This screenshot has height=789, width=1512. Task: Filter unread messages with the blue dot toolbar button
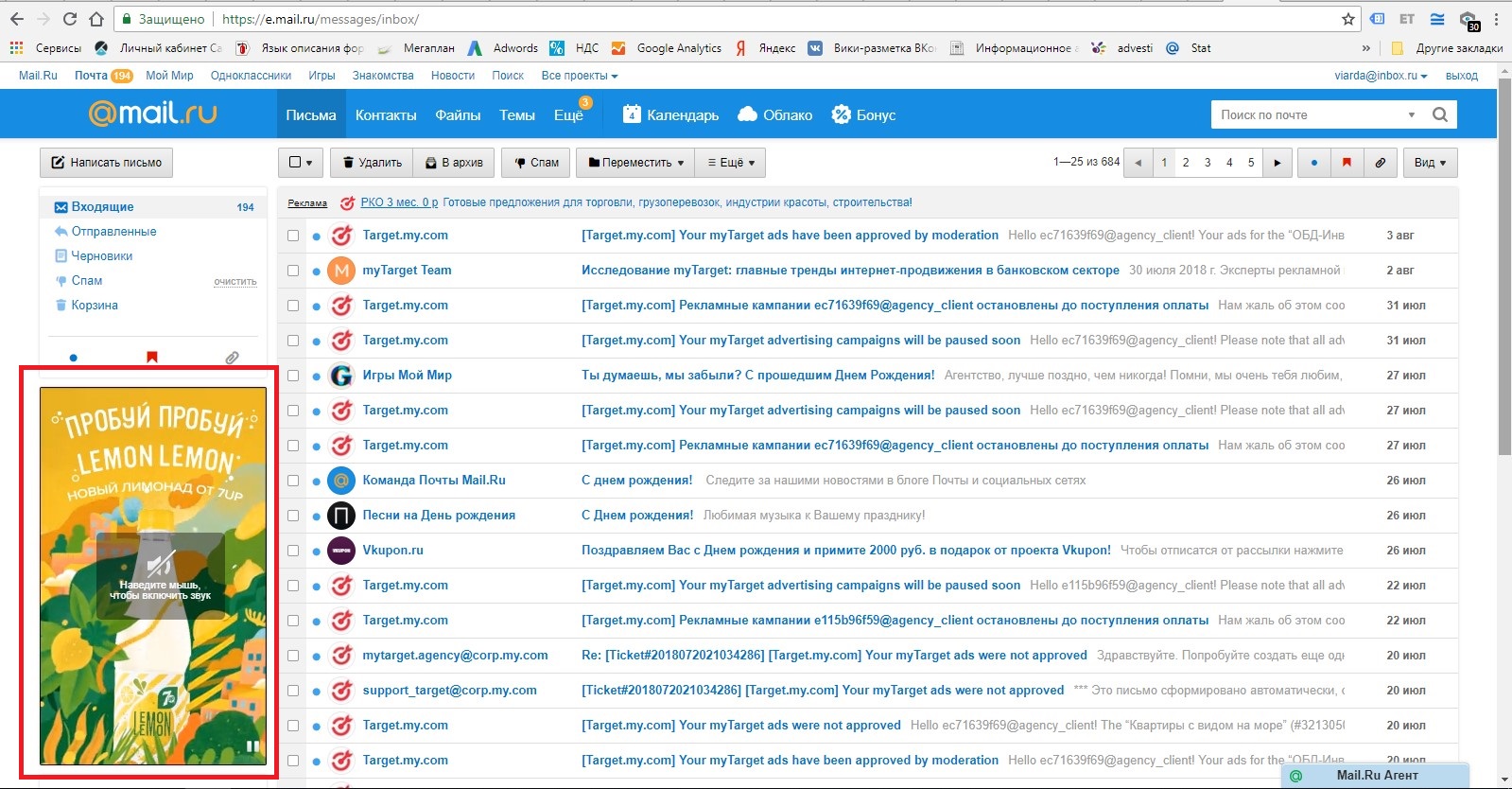click(1313, 163)
